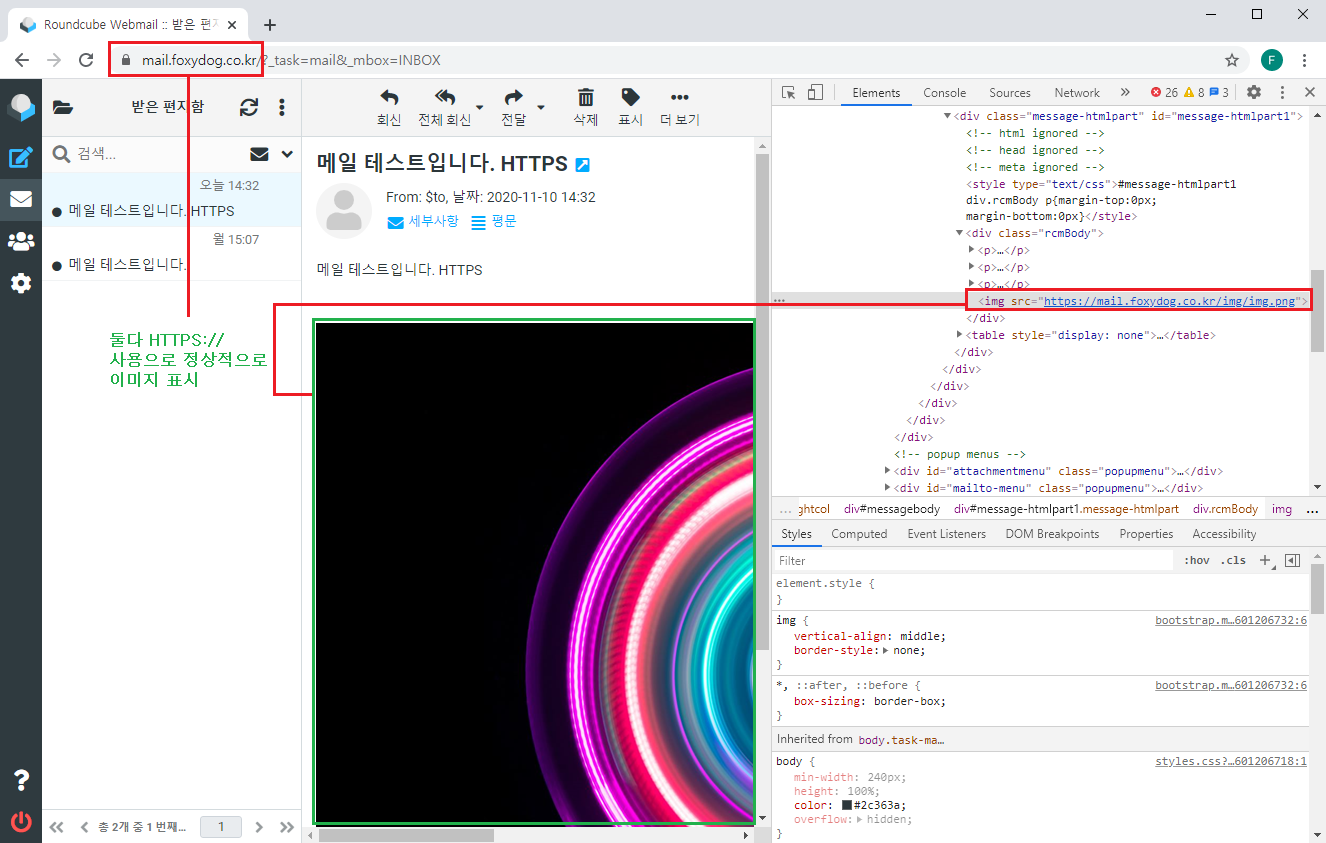The height and width of the screenshot is (843, 1326).
Task: Click the page number field
Action: pos(221,827)
